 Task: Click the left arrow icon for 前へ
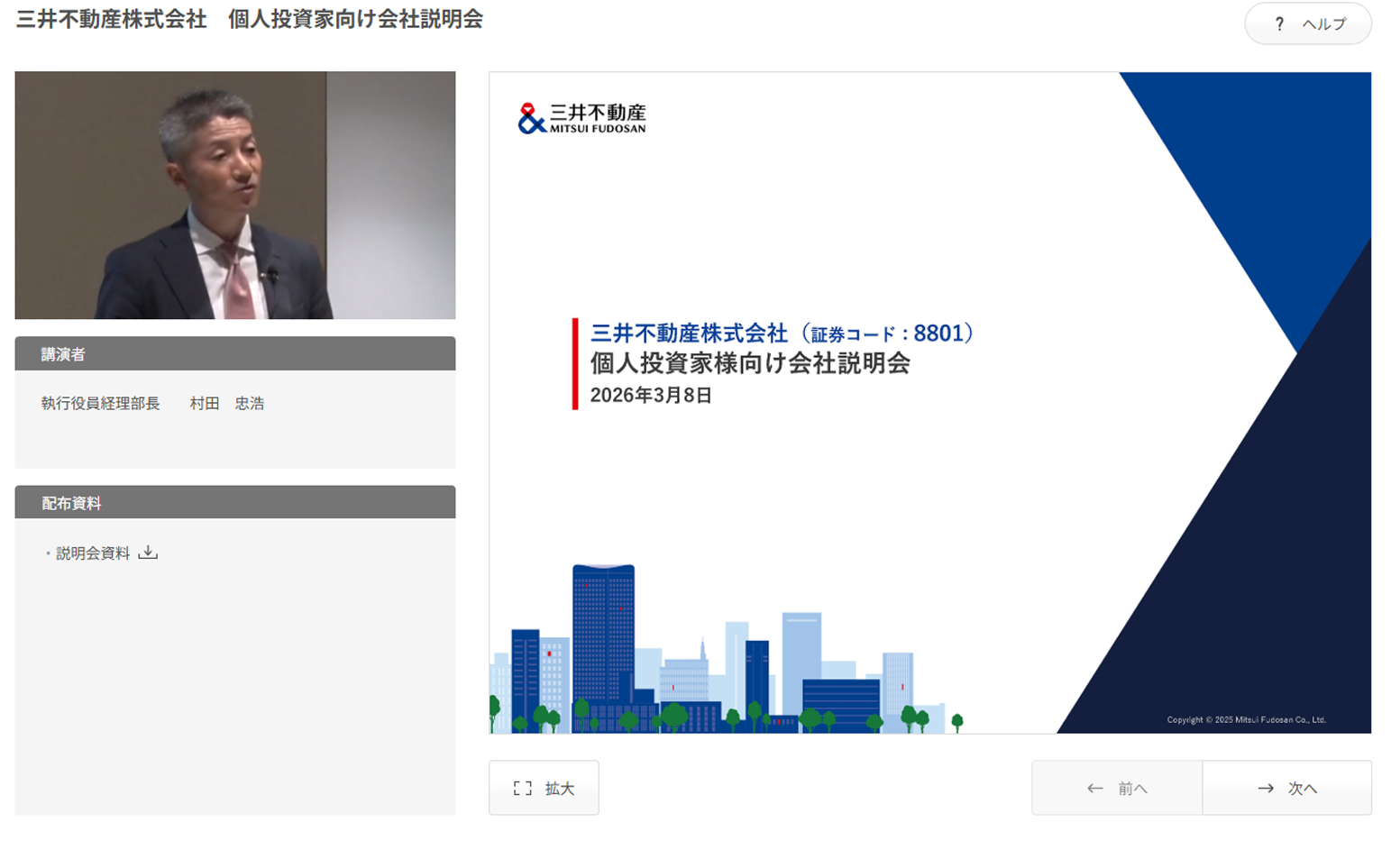[x=1094, y=789]
